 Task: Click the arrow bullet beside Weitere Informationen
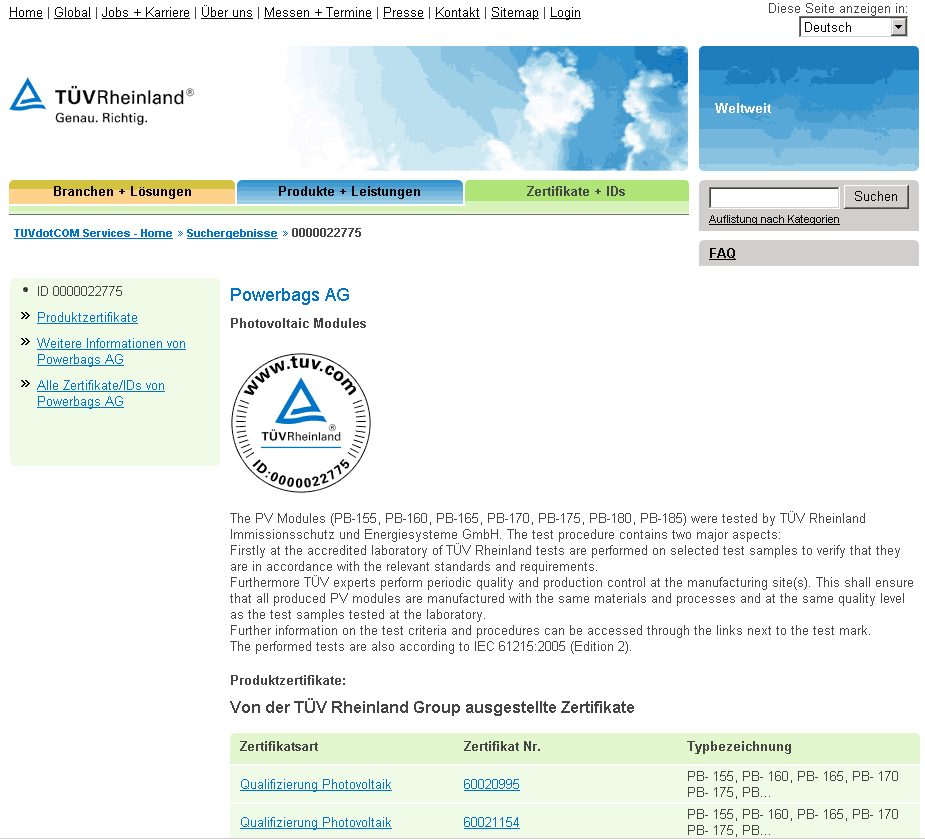coord(25,342)
